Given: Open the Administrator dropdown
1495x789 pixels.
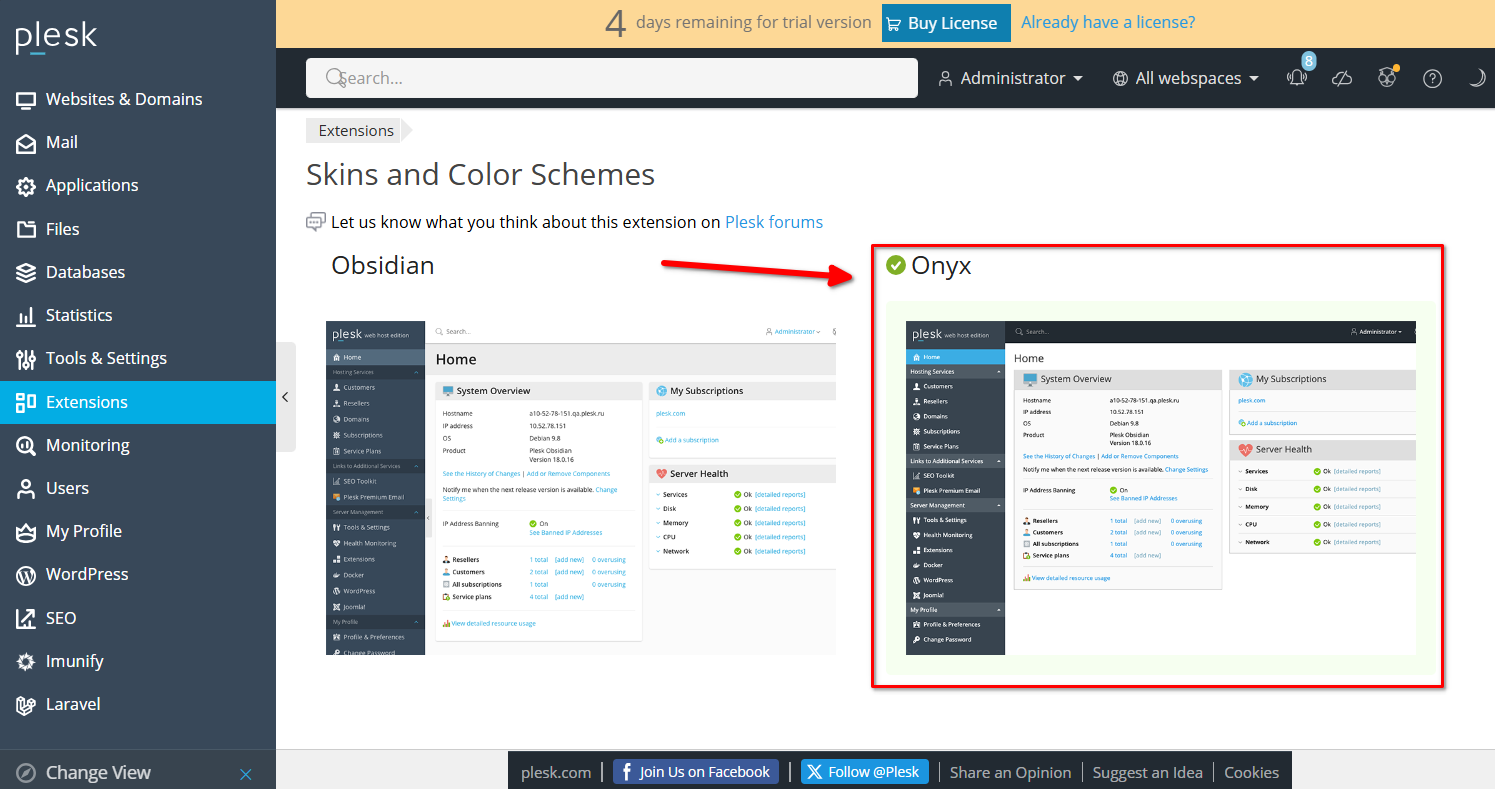Looking at the screenshot, I should pyautogui.click(x=1010, y=78).
